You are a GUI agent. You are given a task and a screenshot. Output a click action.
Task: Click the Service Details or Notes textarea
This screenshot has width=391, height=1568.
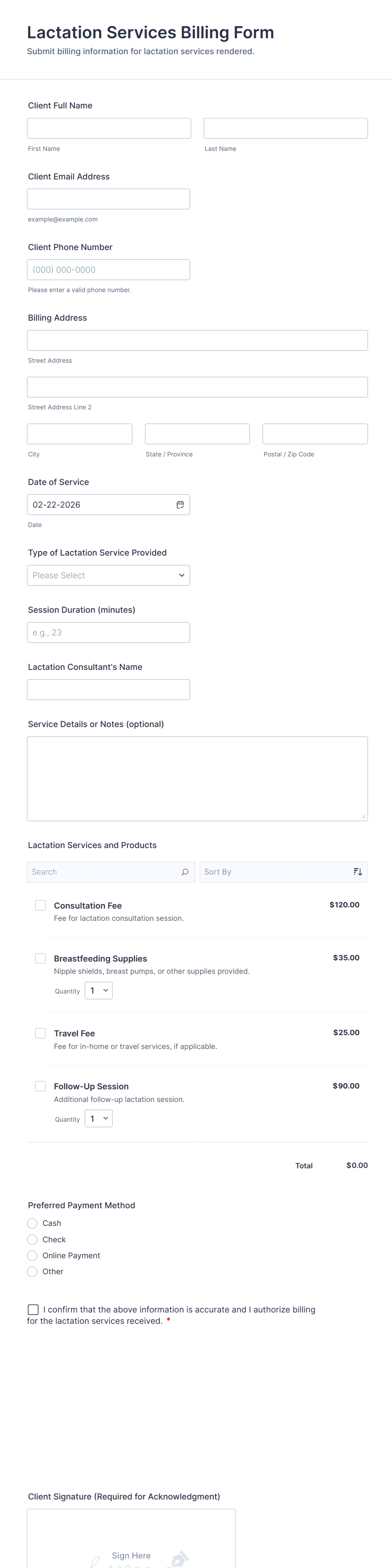click(x=197, y=778)
